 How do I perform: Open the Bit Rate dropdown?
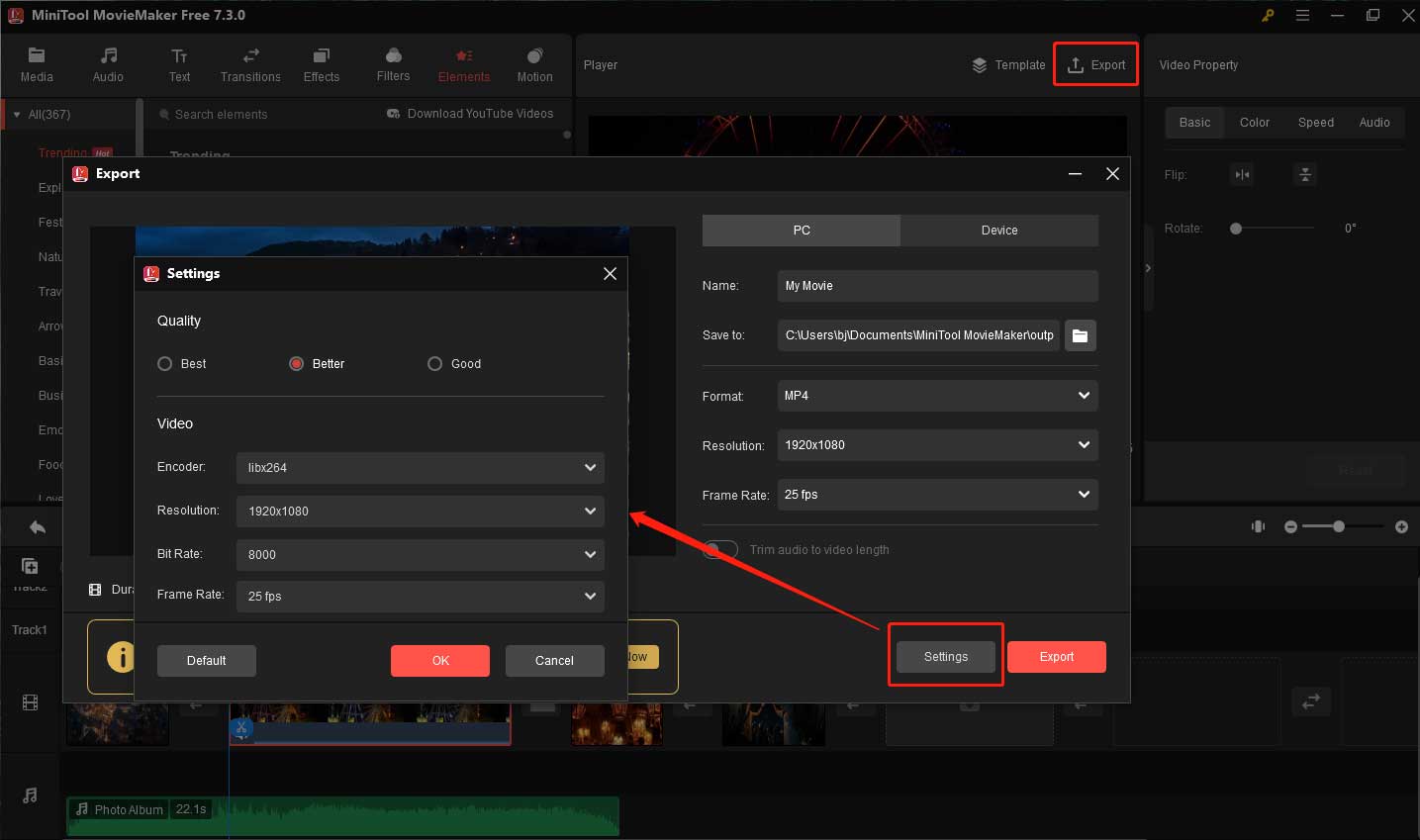click(420, 555)
